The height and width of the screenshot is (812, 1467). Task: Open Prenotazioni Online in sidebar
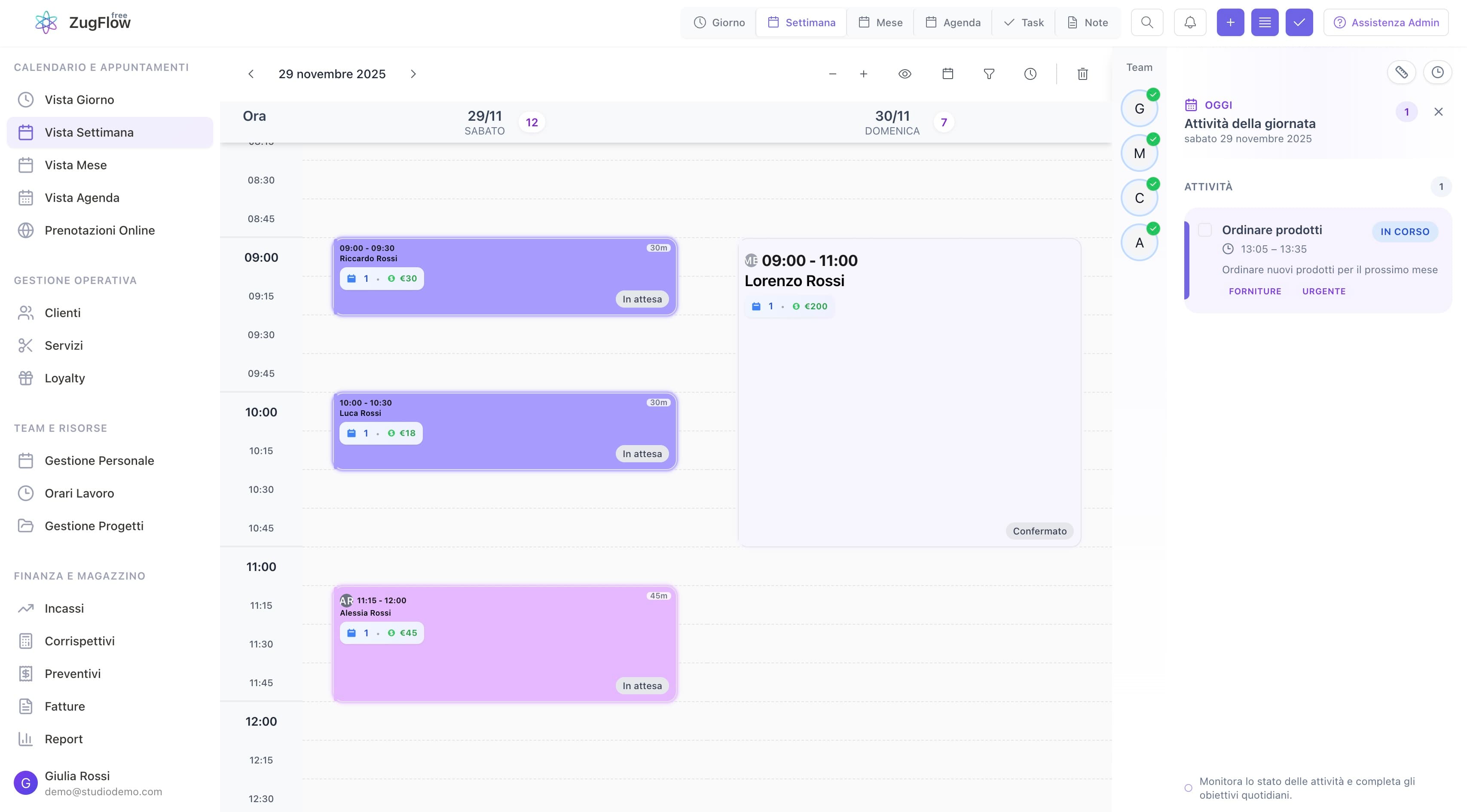tap(100, 231)
